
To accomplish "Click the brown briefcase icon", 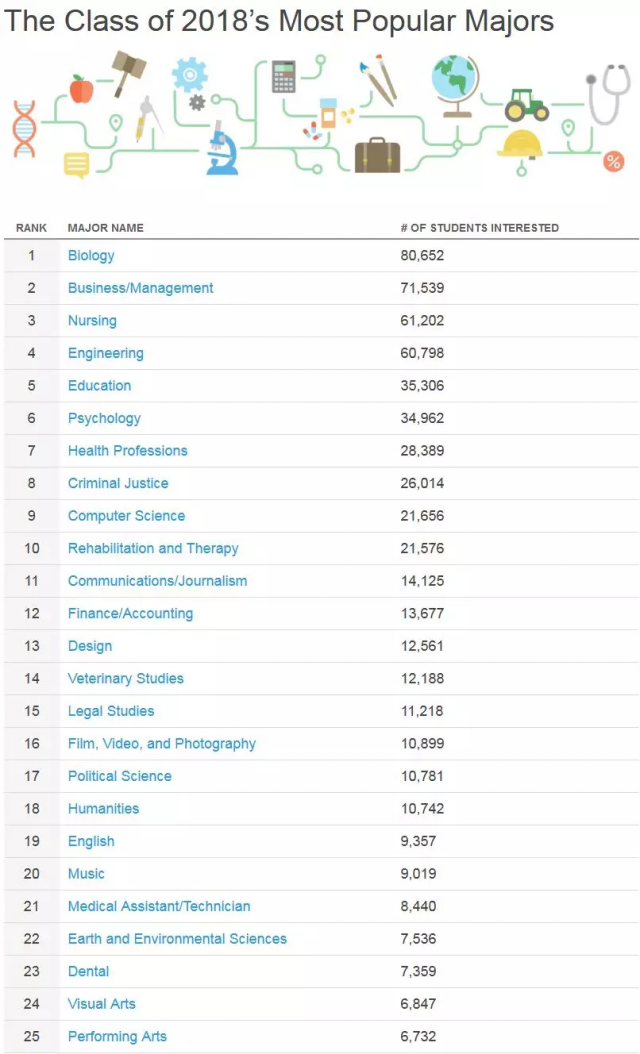I will pos(377,155).
